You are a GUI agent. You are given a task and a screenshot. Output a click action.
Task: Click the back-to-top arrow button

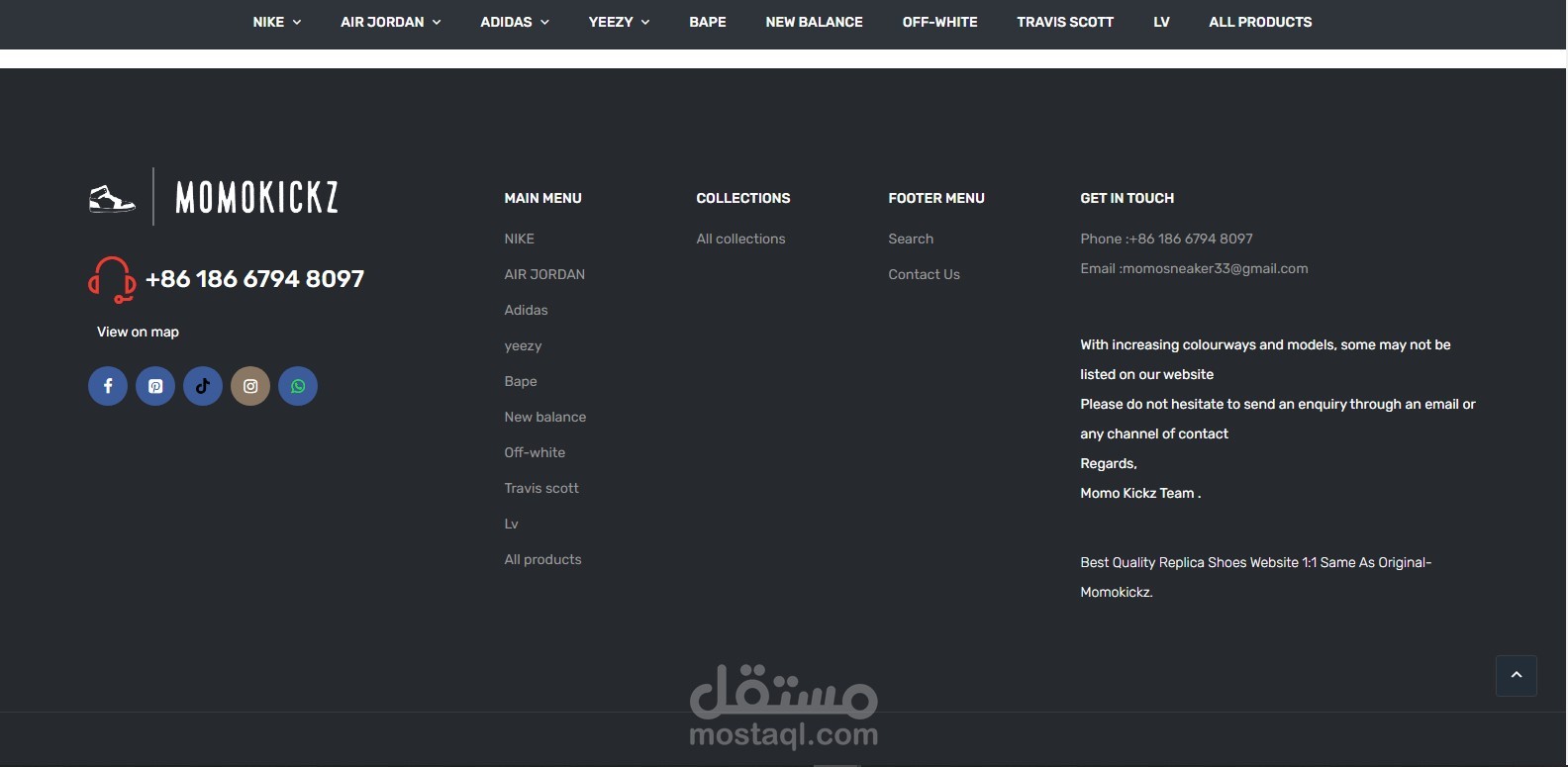(1516, 675)
